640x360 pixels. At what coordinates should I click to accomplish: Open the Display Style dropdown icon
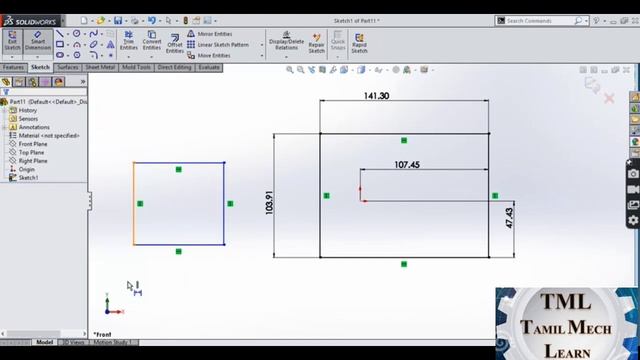point(361,70)
